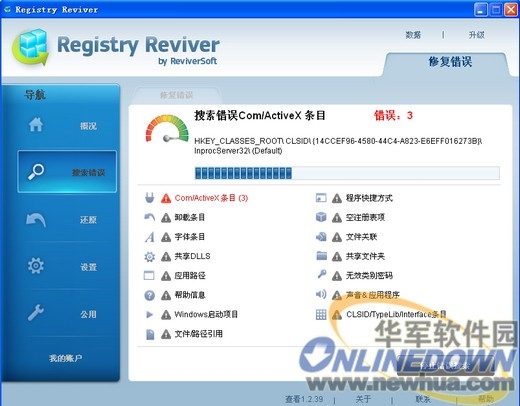
Task: Switch to the 修复错误 tab at top right
Action: 450,62
